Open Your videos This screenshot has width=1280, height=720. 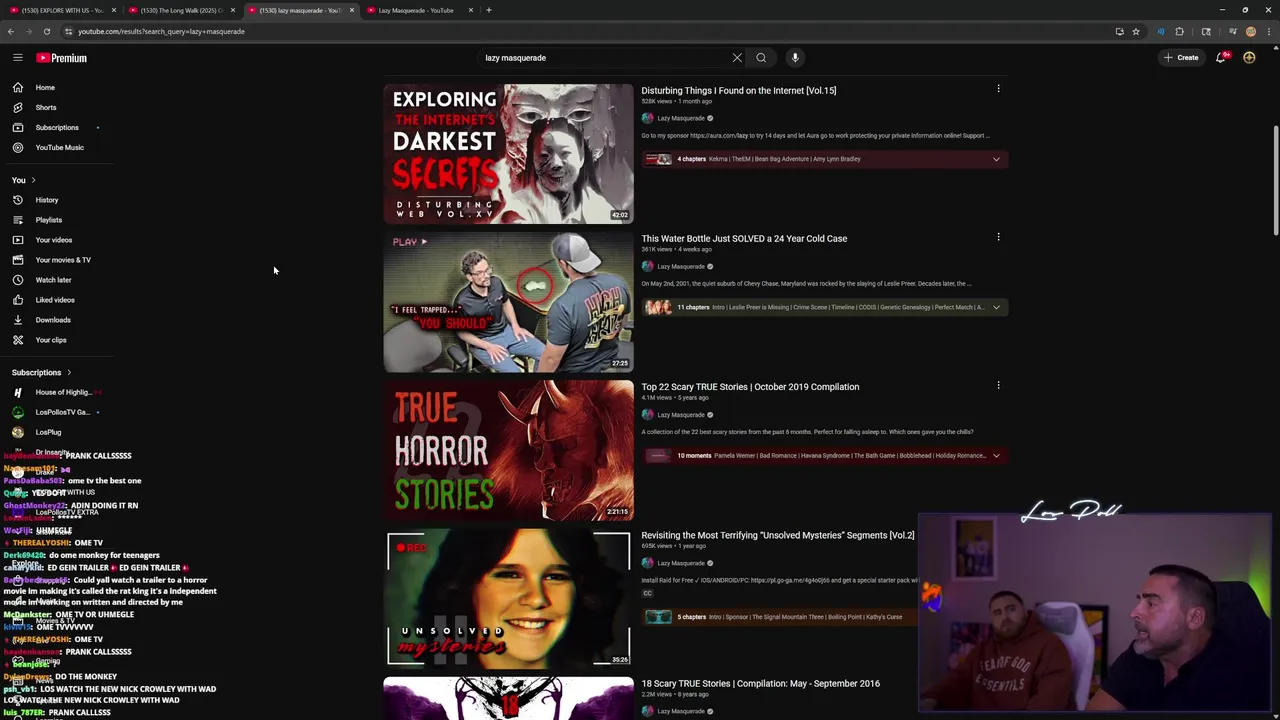tap(56, 240)
